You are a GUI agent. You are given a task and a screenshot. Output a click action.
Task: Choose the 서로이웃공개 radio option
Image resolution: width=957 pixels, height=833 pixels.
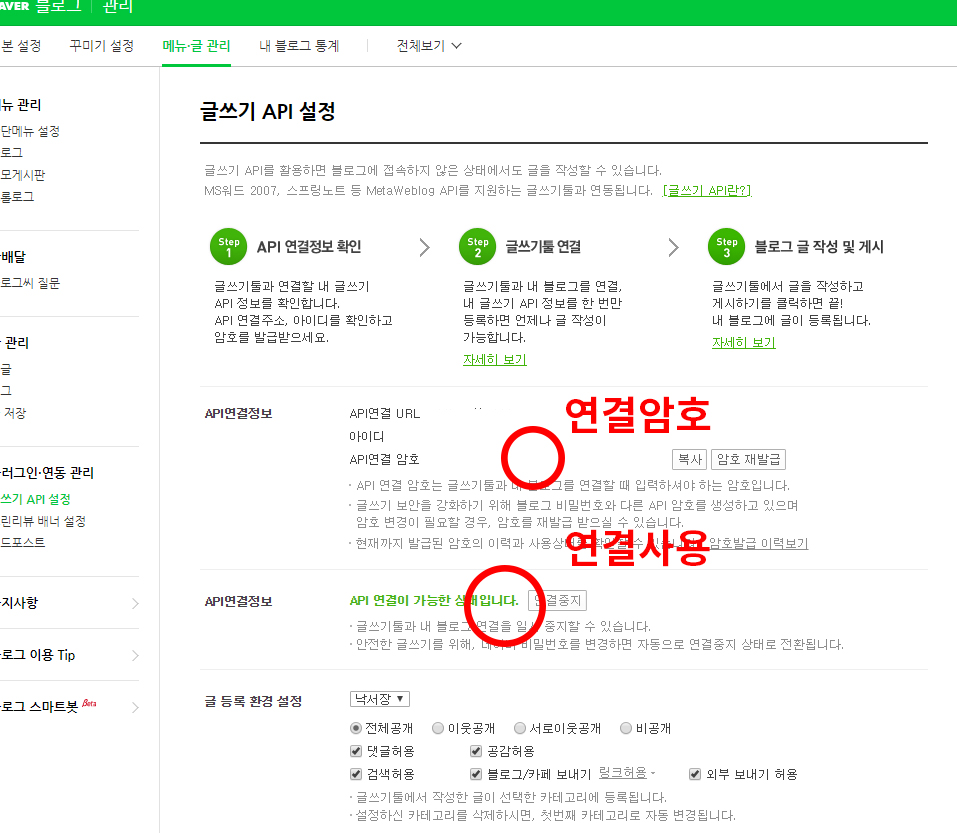coord(520,728)
